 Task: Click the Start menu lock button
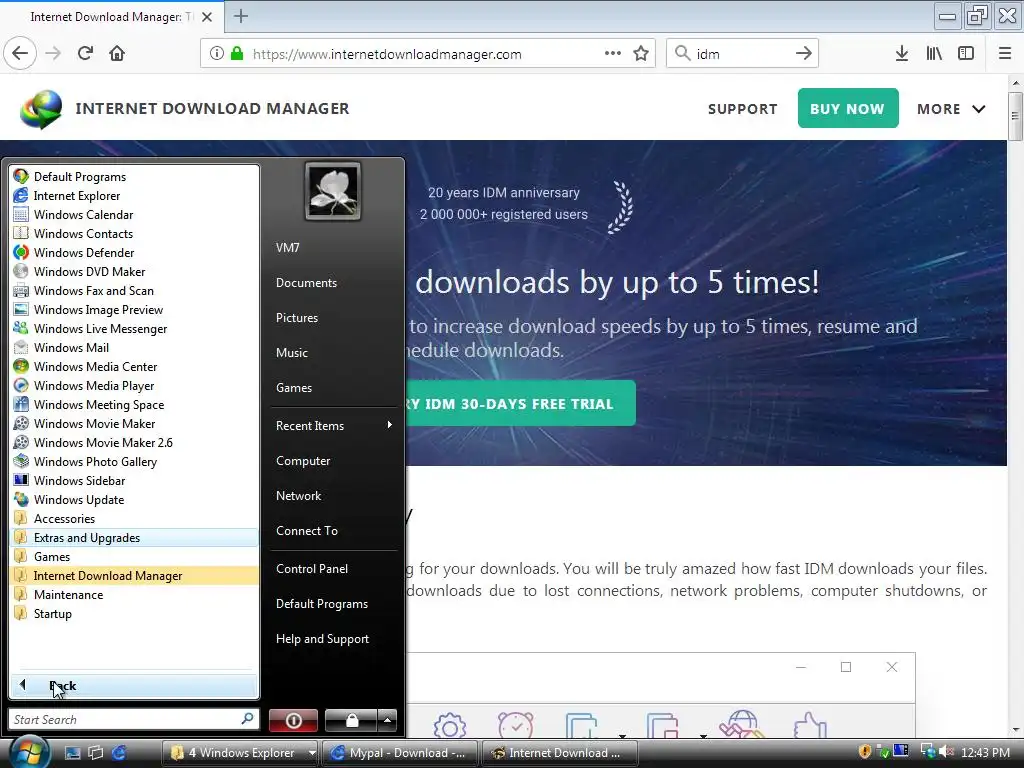click(351, 720)
